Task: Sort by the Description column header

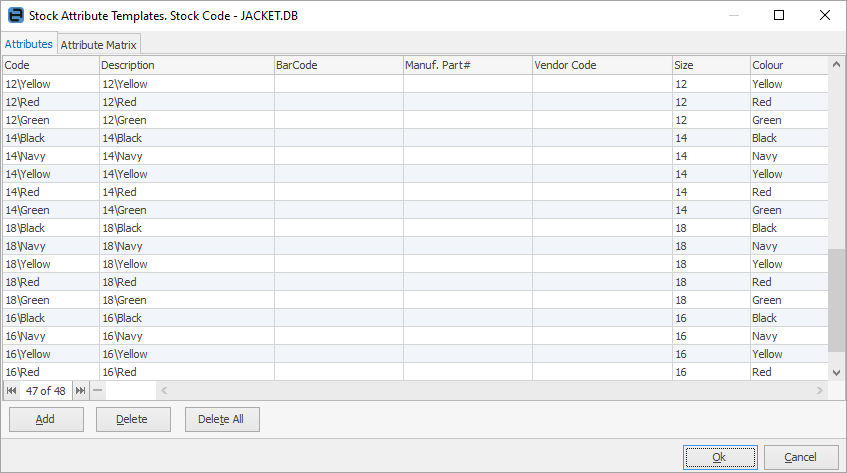Action: tap(187, 65)
